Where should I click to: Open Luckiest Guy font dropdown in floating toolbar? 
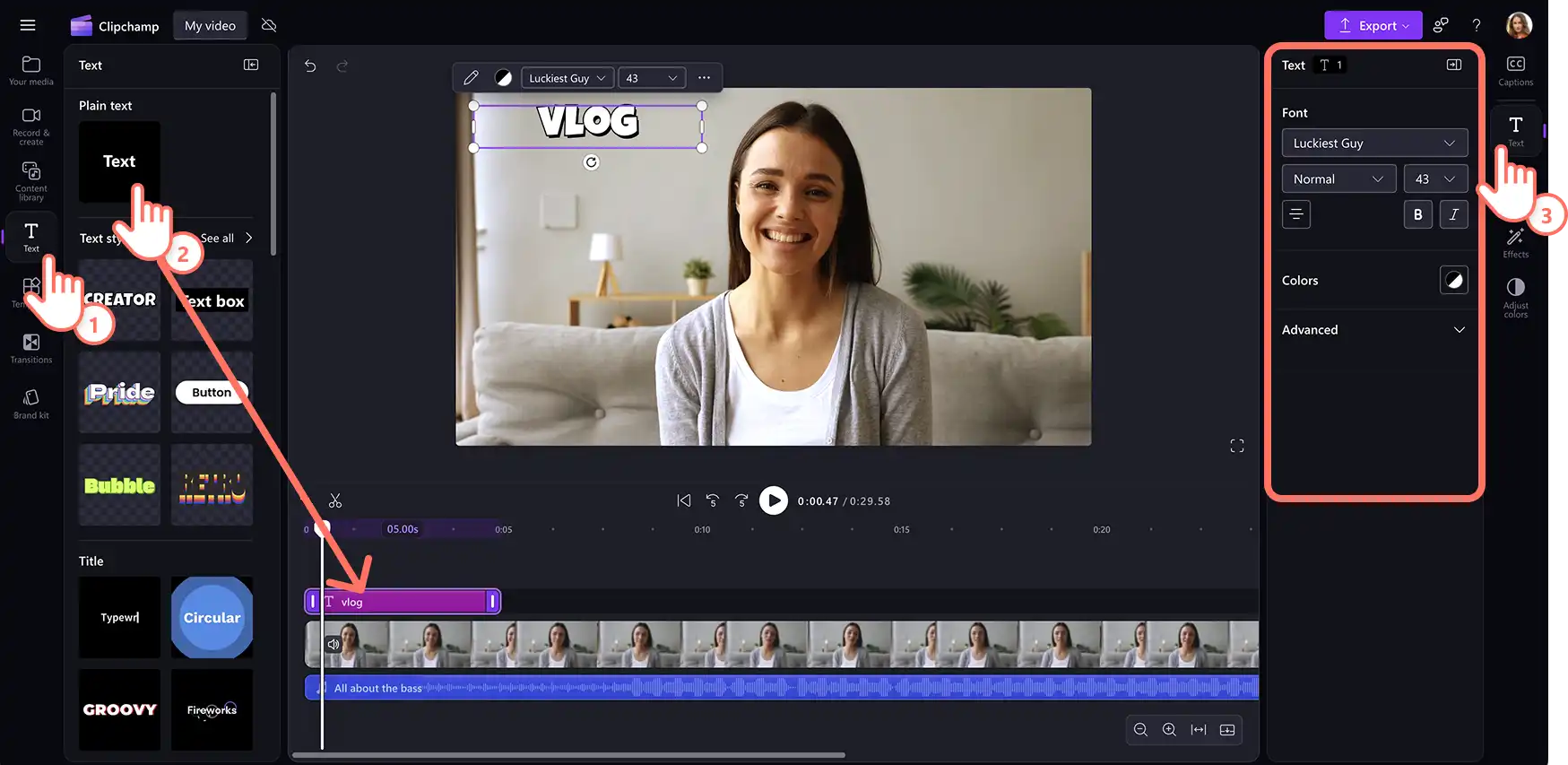tap(567, 78)
